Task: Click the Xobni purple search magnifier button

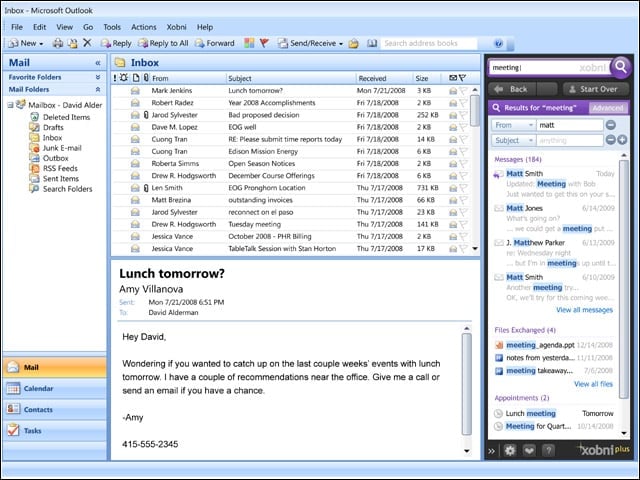Action: (x=621, y=67)
